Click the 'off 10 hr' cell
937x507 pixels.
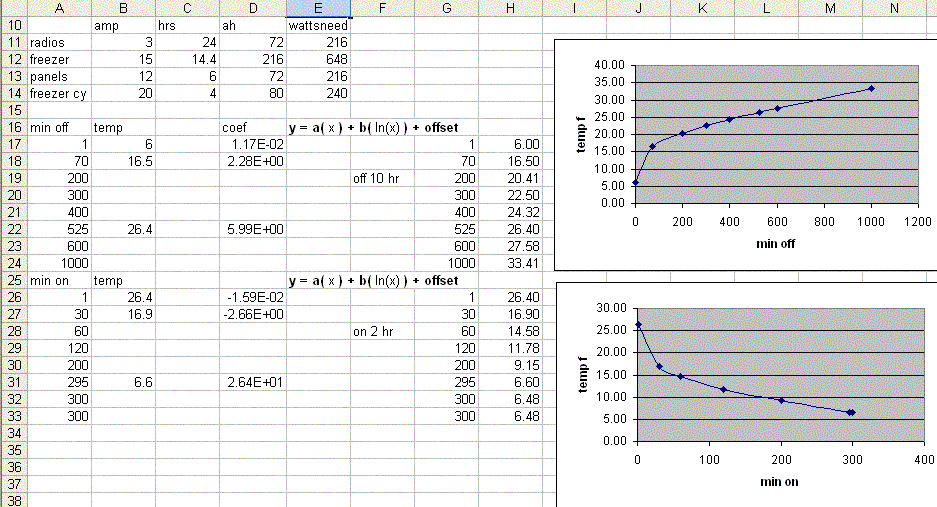[382, 178]
